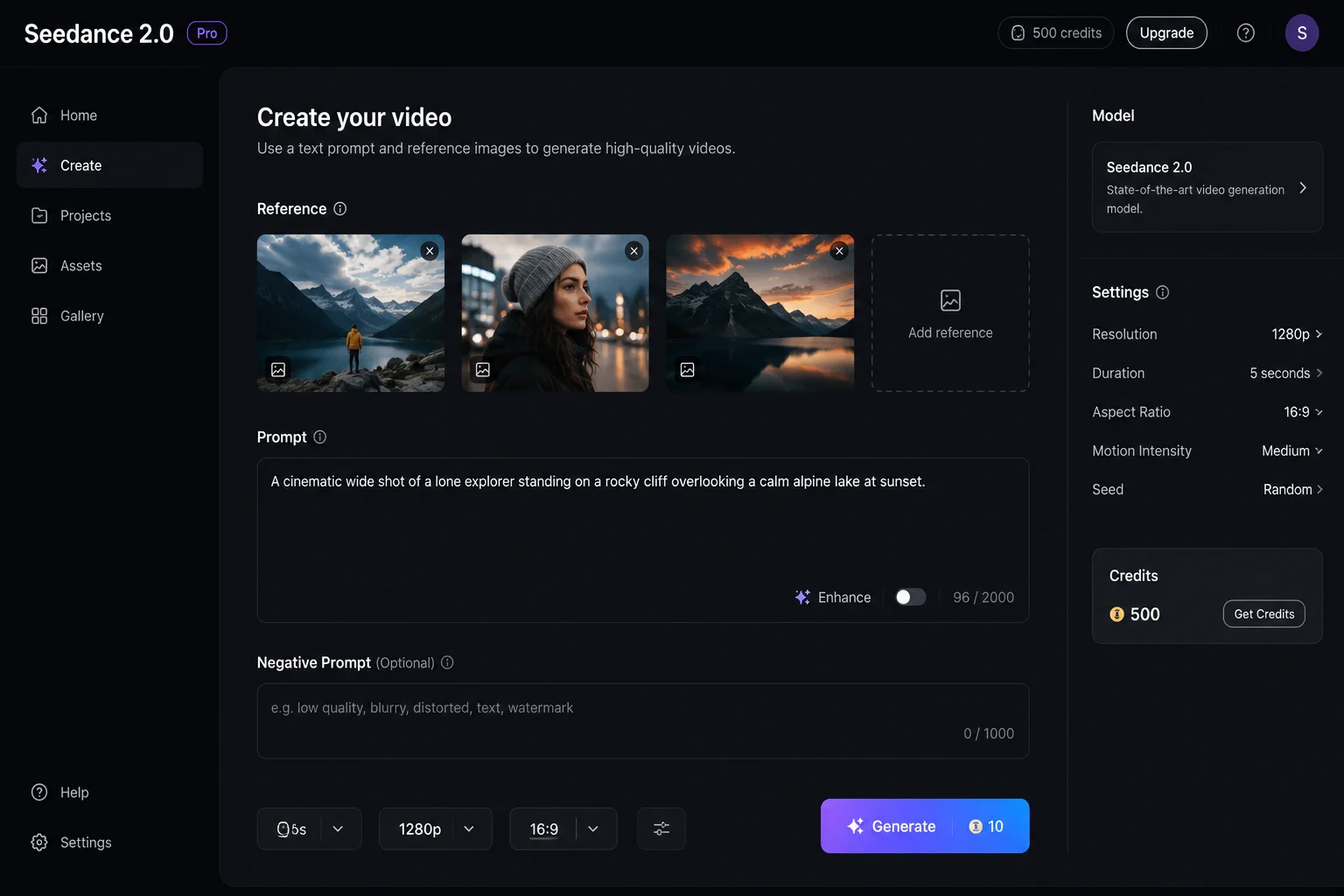
Task: Click the coin icon in Credits panel
Action: pyautogui.click(x=1116, y=614)
